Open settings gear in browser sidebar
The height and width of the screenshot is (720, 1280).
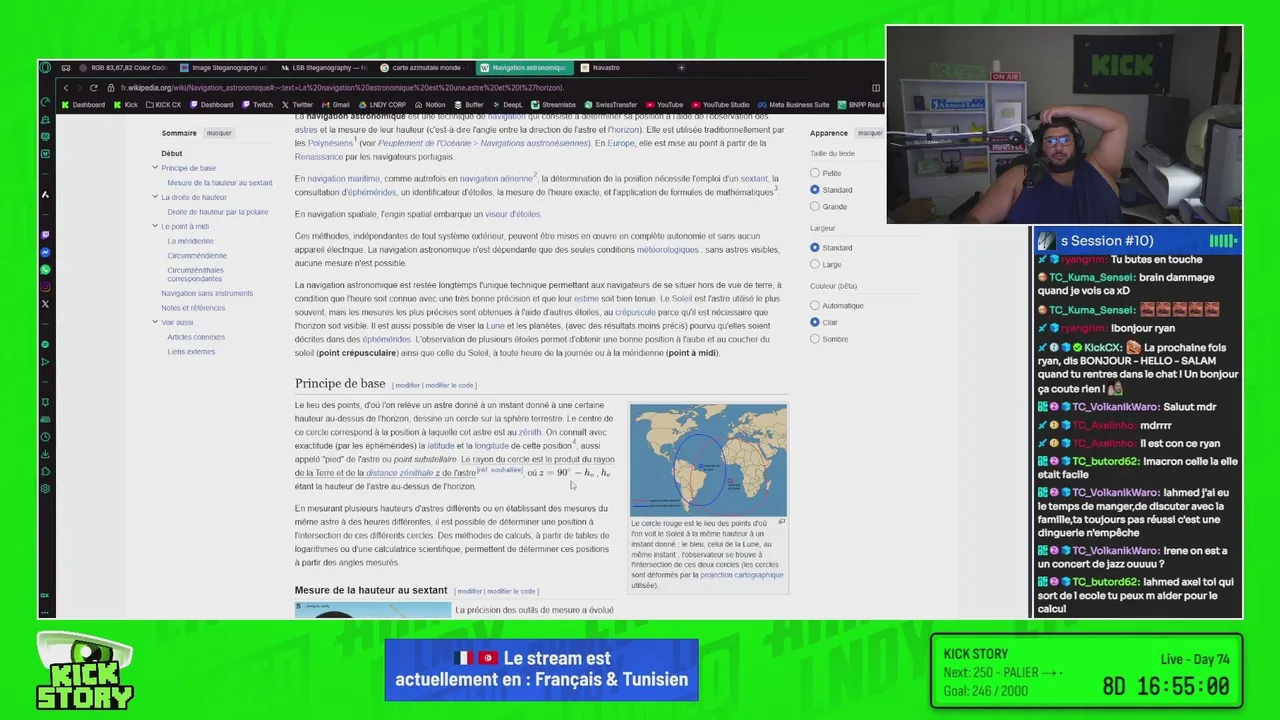coord(45,489)
